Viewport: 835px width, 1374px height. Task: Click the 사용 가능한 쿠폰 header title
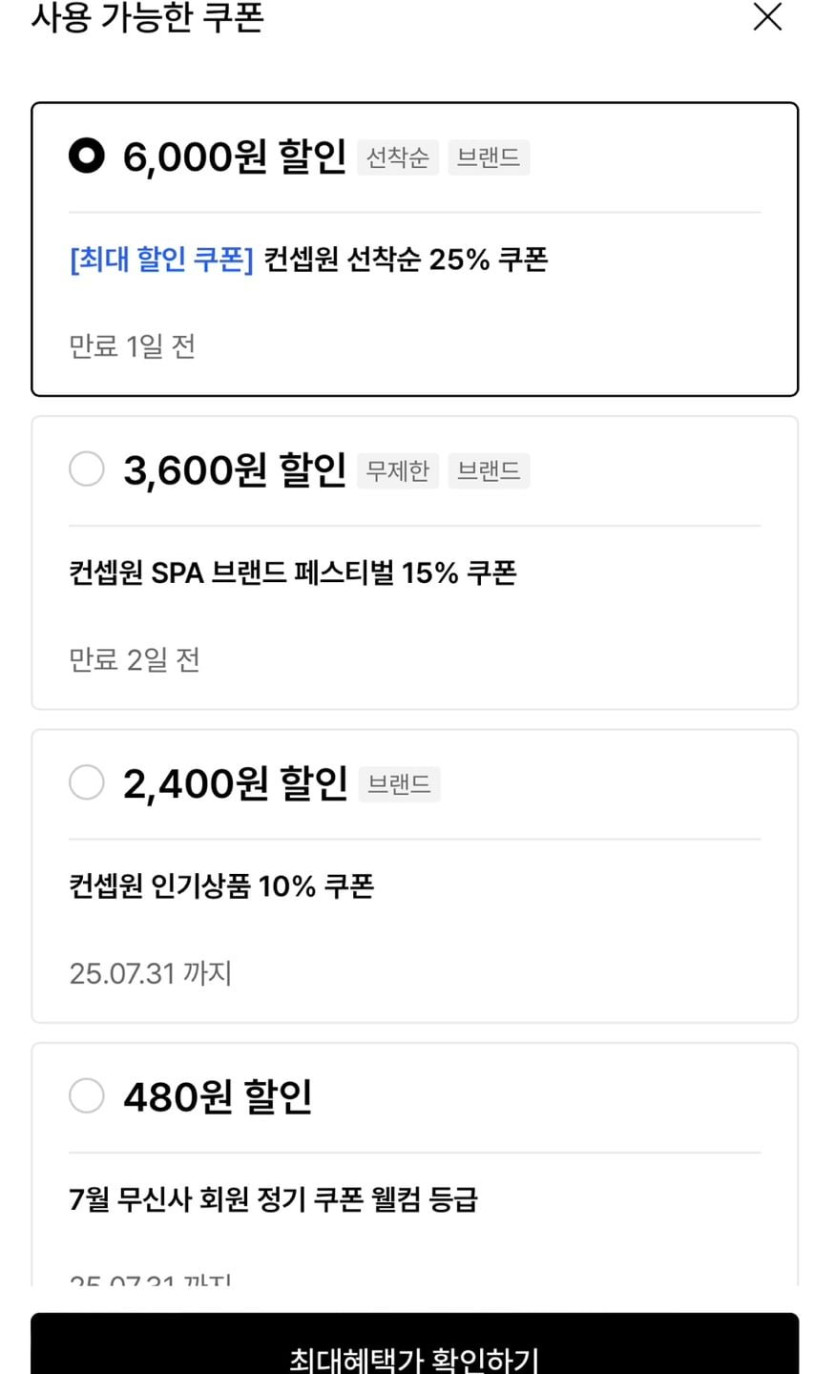click(x=148, y=17)
